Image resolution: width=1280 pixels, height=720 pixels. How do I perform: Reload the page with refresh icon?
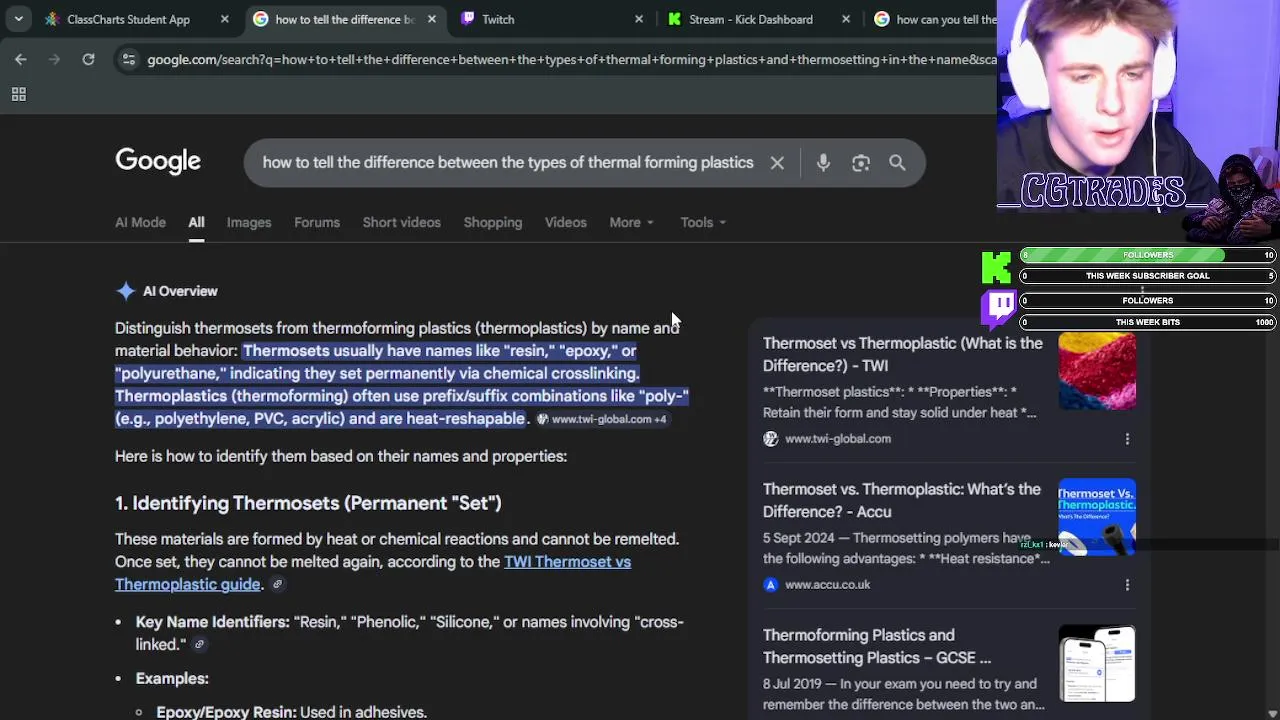88,59
